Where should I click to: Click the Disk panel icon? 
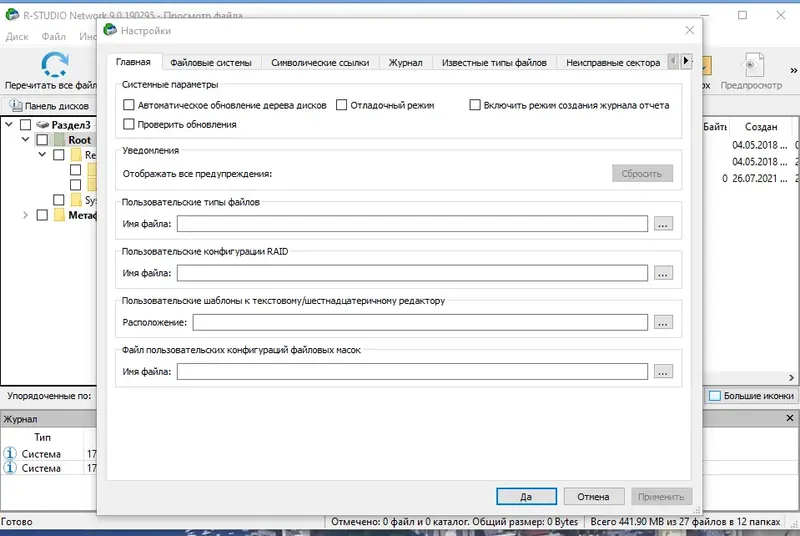(15, 105)
